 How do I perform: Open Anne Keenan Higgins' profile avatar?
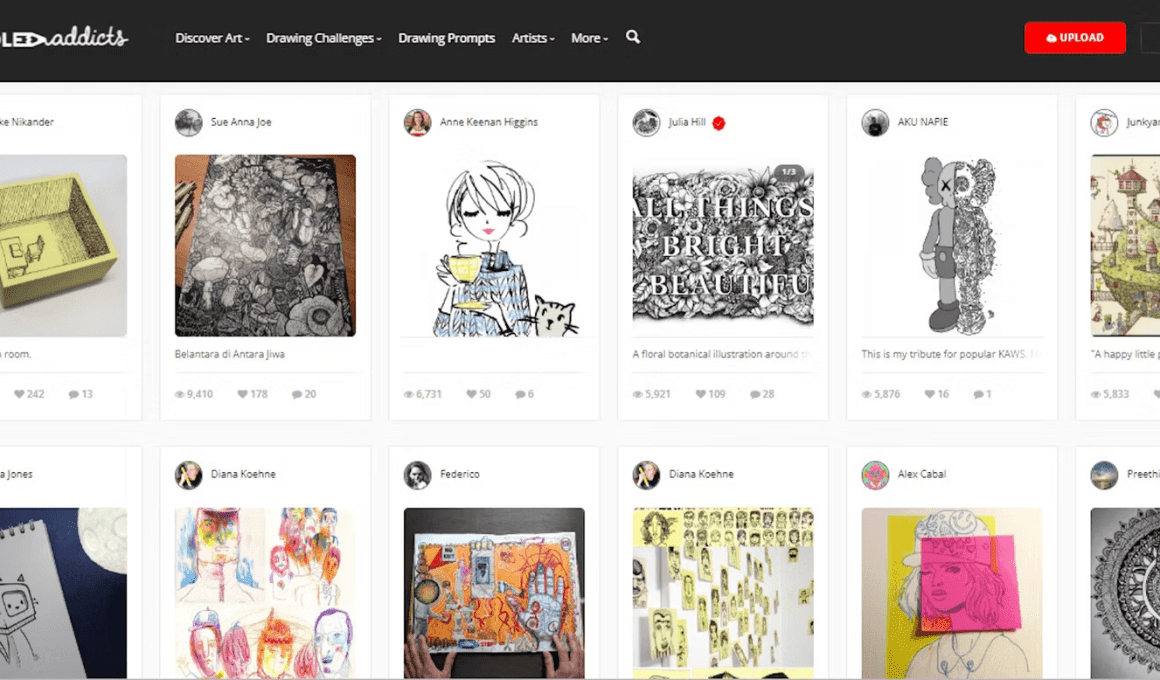tap(417, 122)
